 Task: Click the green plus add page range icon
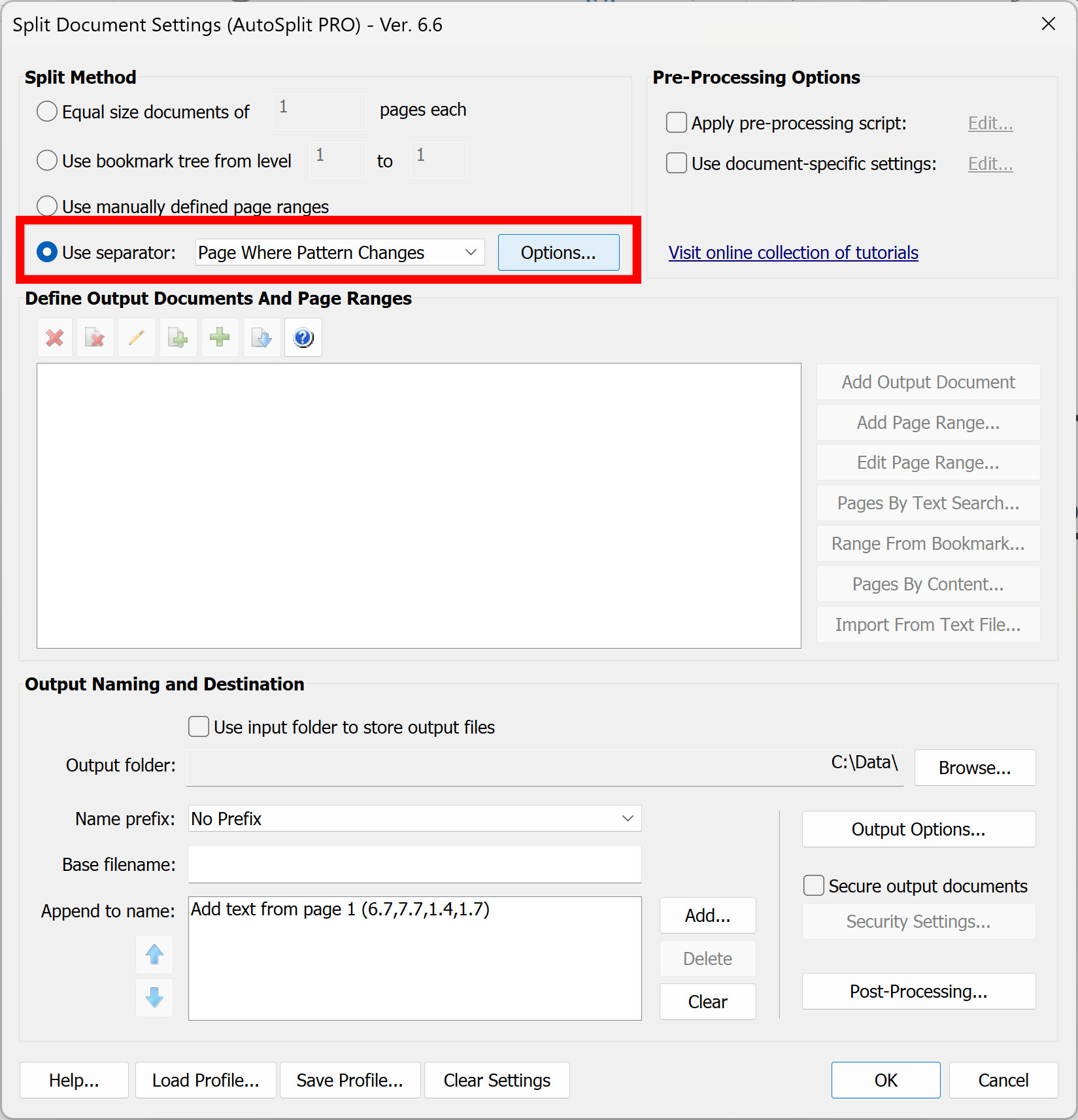(x=220, y=337)
